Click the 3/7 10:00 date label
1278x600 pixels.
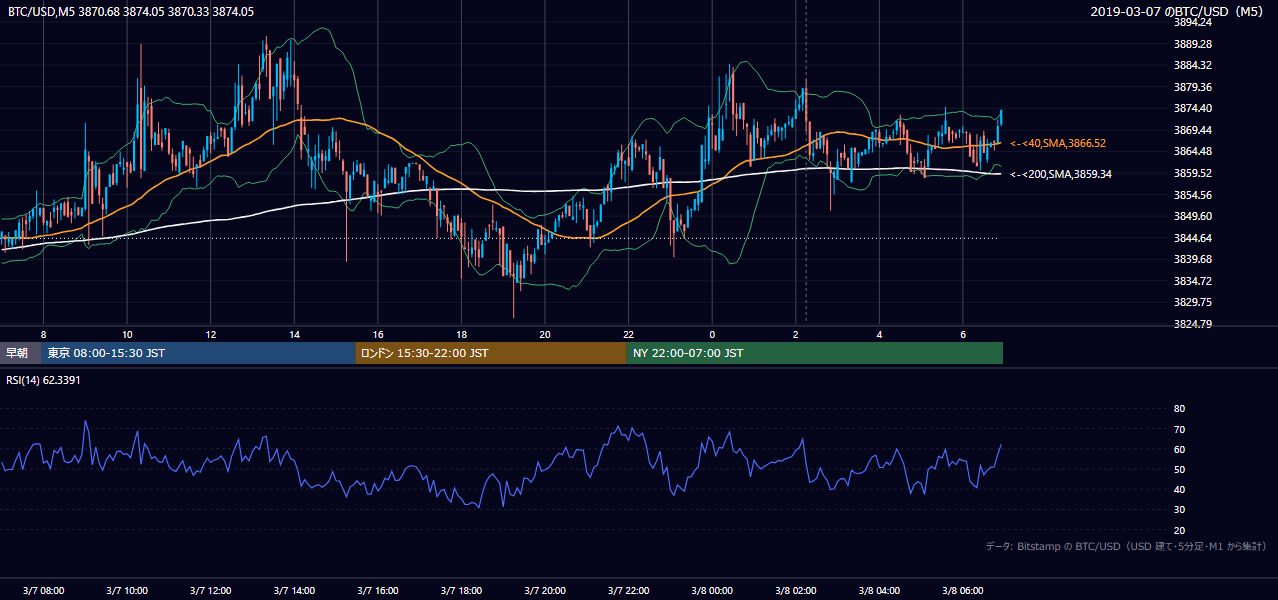(127, 591)
